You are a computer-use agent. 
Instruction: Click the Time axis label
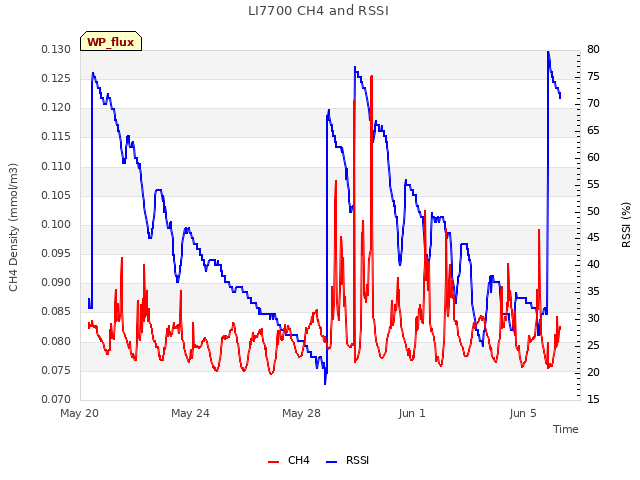565,429
